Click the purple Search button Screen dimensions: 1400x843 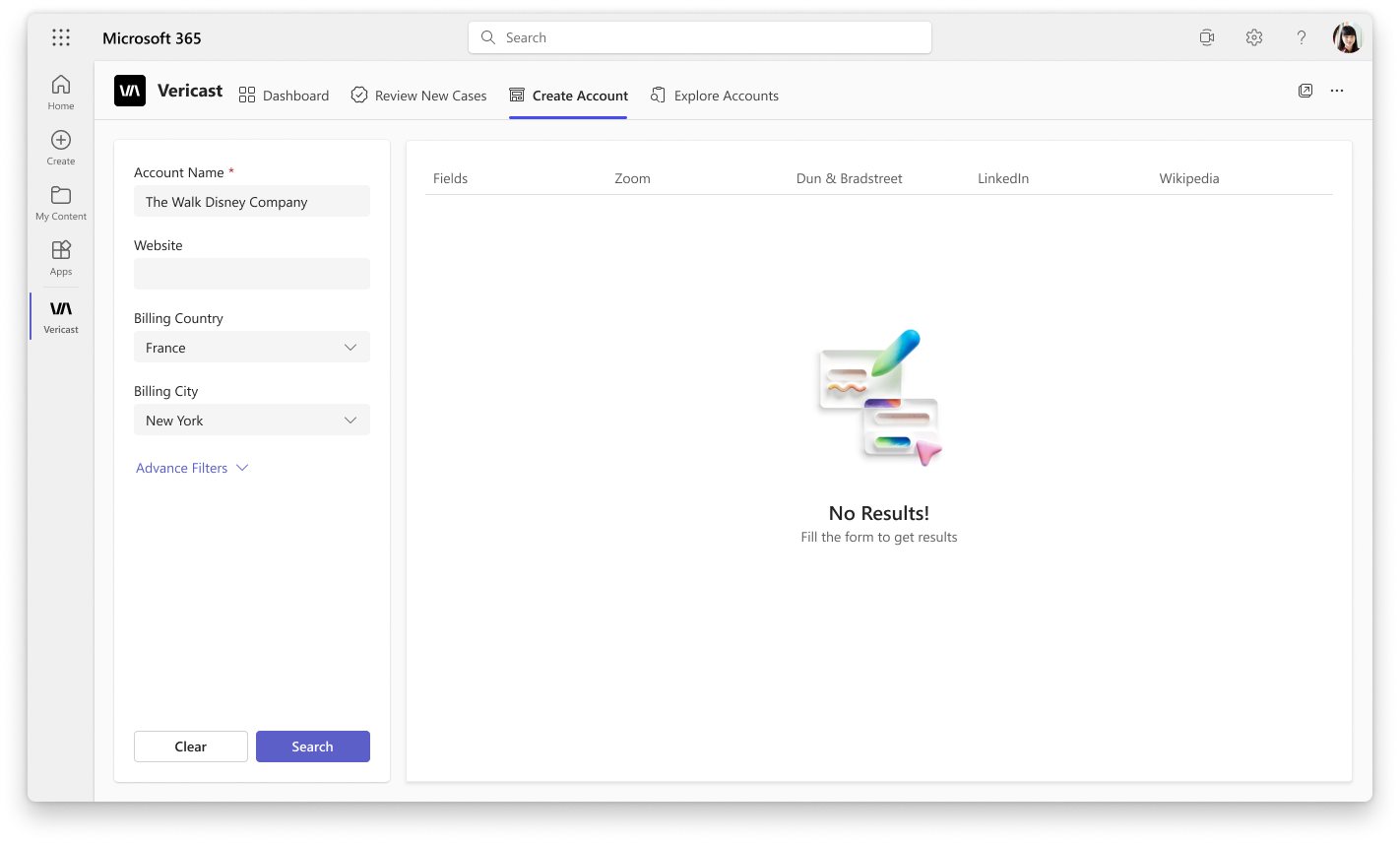[313, 746]
